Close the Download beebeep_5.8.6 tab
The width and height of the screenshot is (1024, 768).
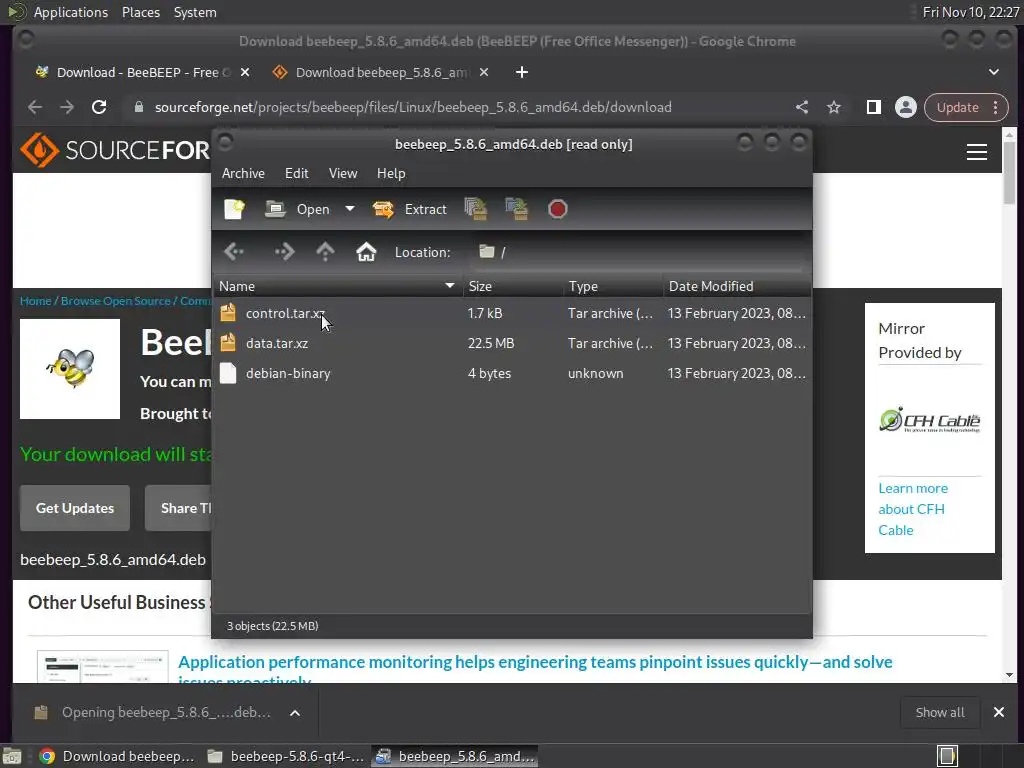(484, 72)
